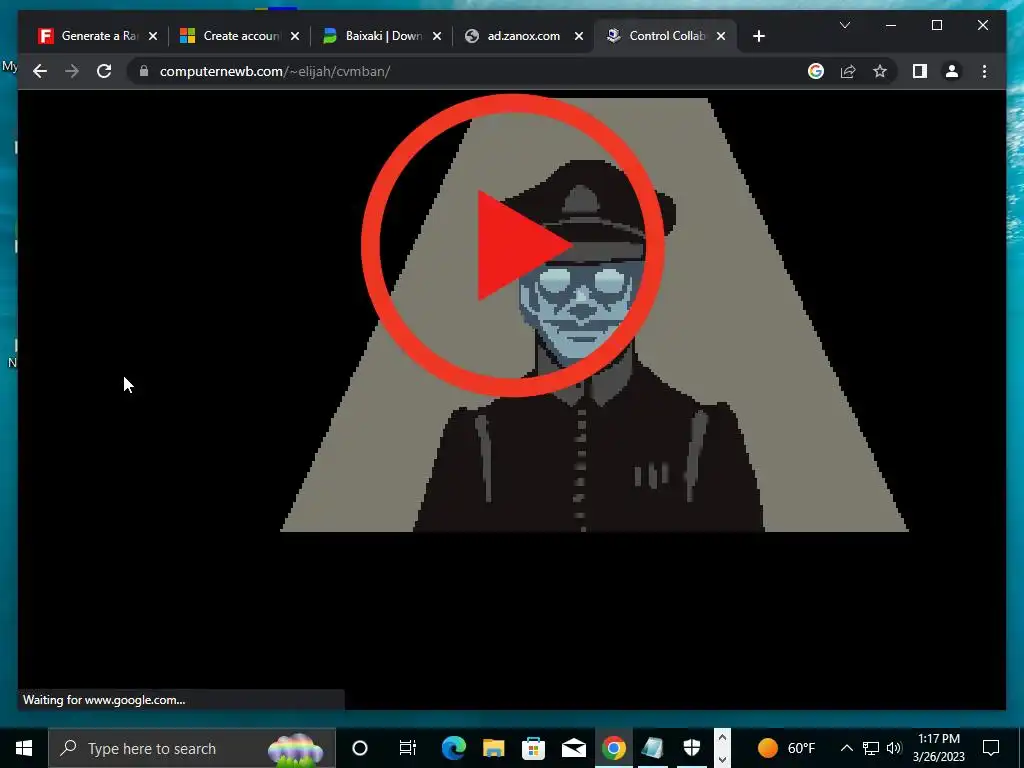Open the notepad-like taskbar app
Viewport: 1024px width, 768px height.
click(652, 748)
